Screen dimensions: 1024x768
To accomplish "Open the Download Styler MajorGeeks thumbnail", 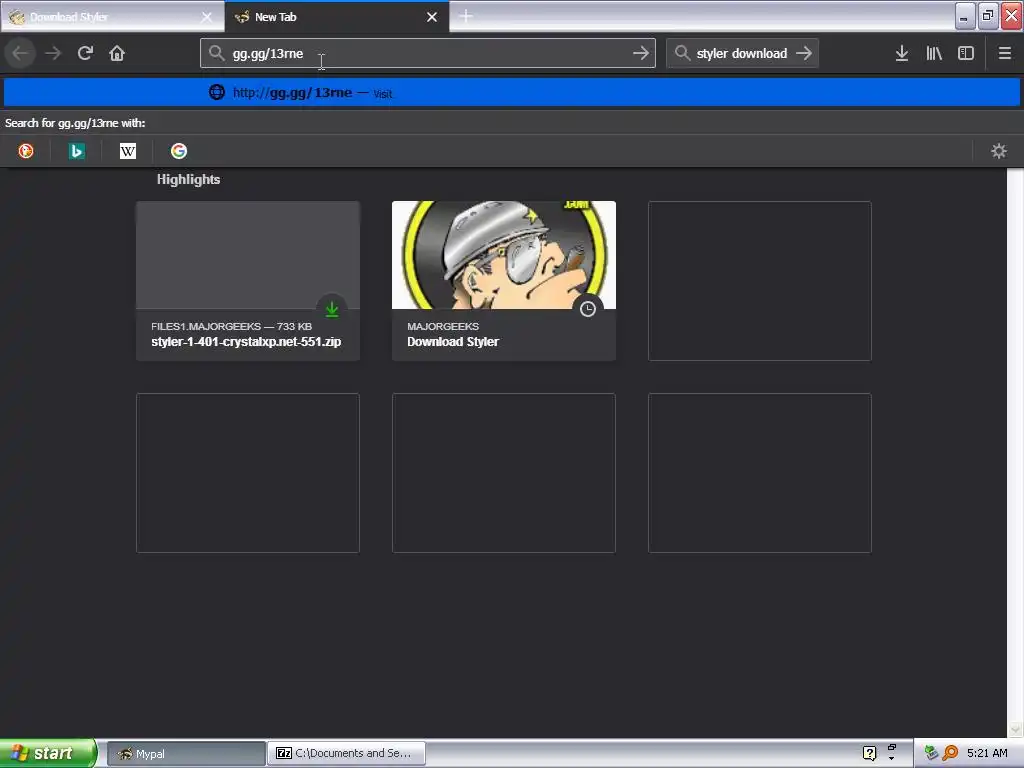I will tap(504, 255).
